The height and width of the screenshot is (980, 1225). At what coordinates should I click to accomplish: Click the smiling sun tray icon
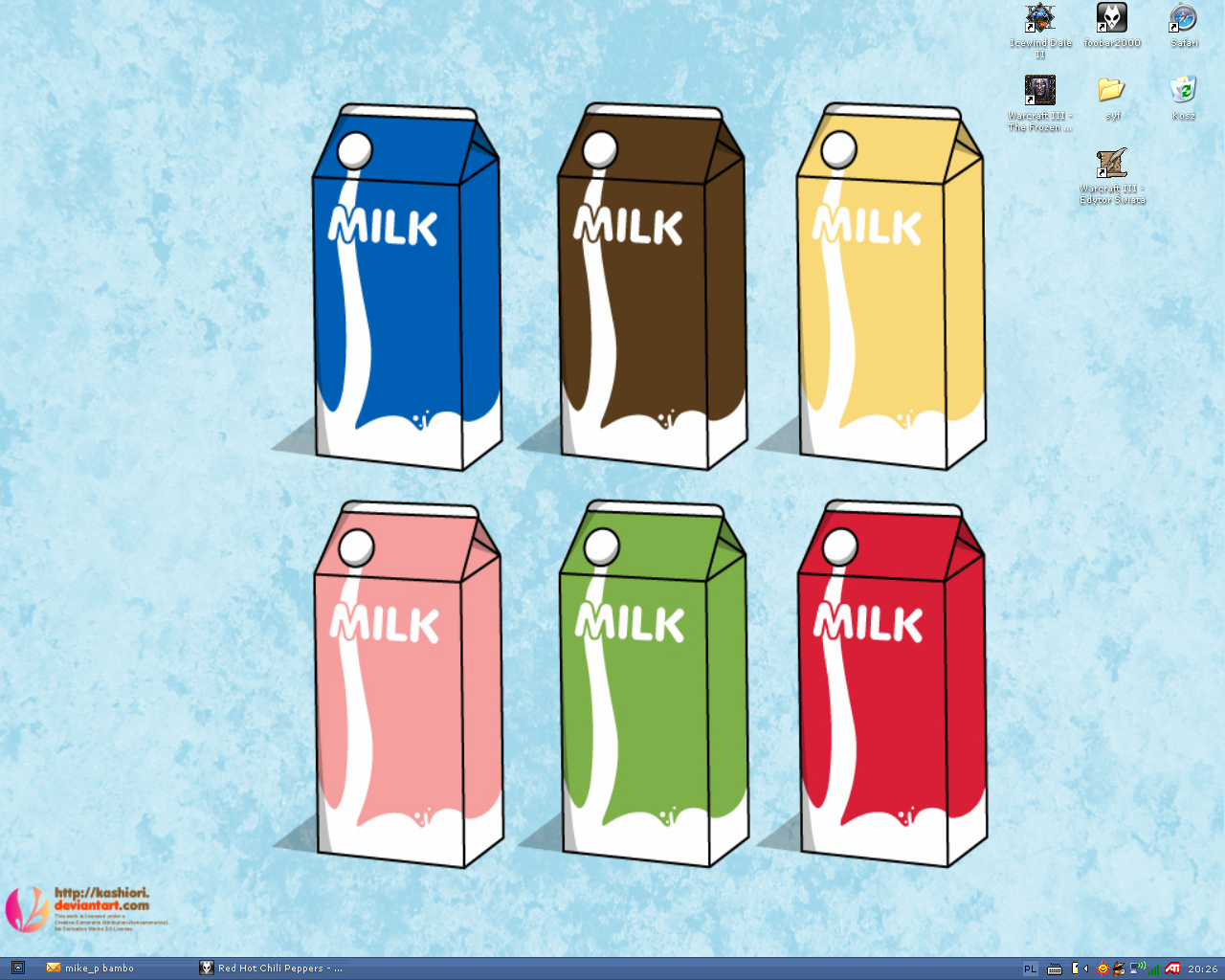click(x=1102, y=969)
